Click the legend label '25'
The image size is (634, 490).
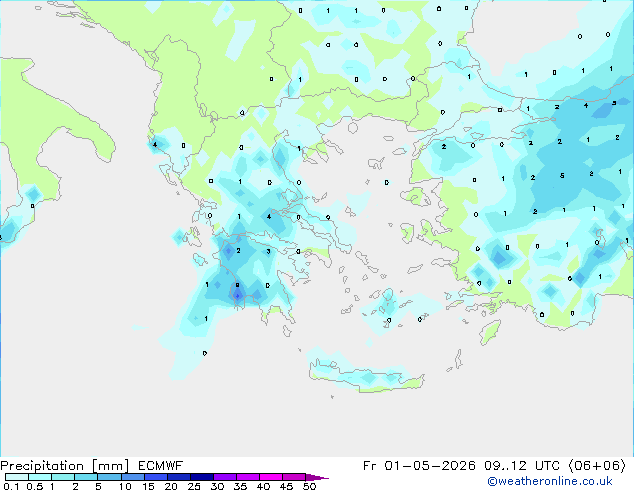coord(194,486)
